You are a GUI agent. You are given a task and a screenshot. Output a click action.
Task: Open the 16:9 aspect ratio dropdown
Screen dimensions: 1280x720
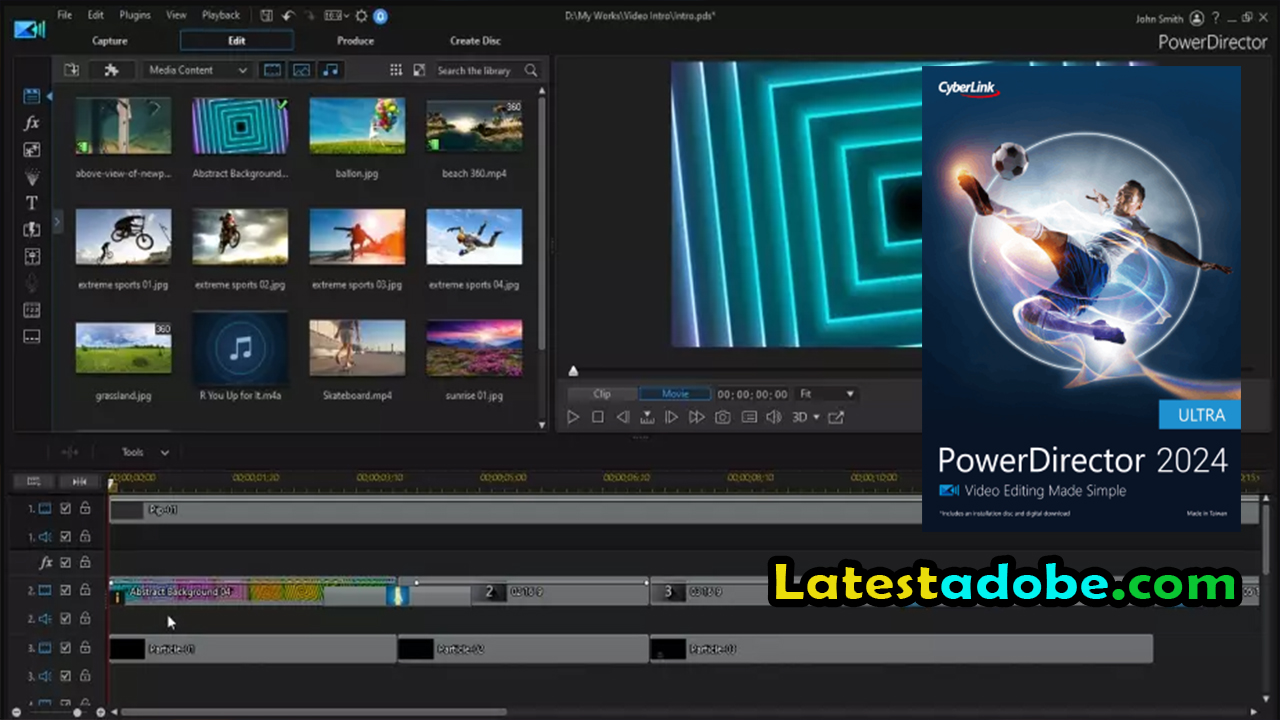coord(334,15)
